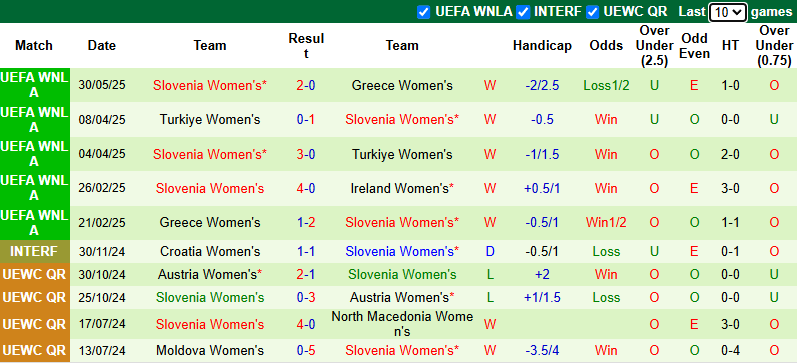The image size is (797, 363).
Task: Click the Odd Even column header
Action: (694, 46)
